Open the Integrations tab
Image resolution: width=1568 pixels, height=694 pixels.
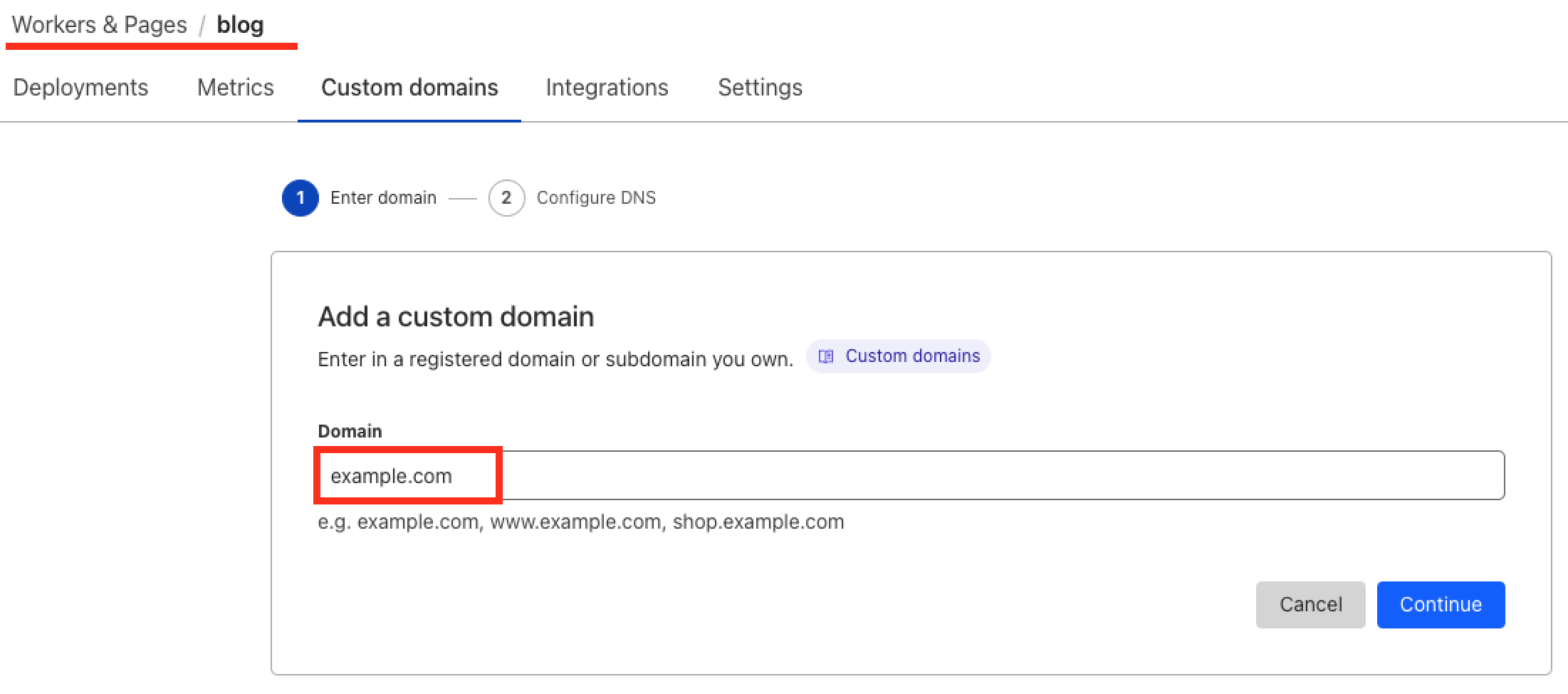coord(607,87)
